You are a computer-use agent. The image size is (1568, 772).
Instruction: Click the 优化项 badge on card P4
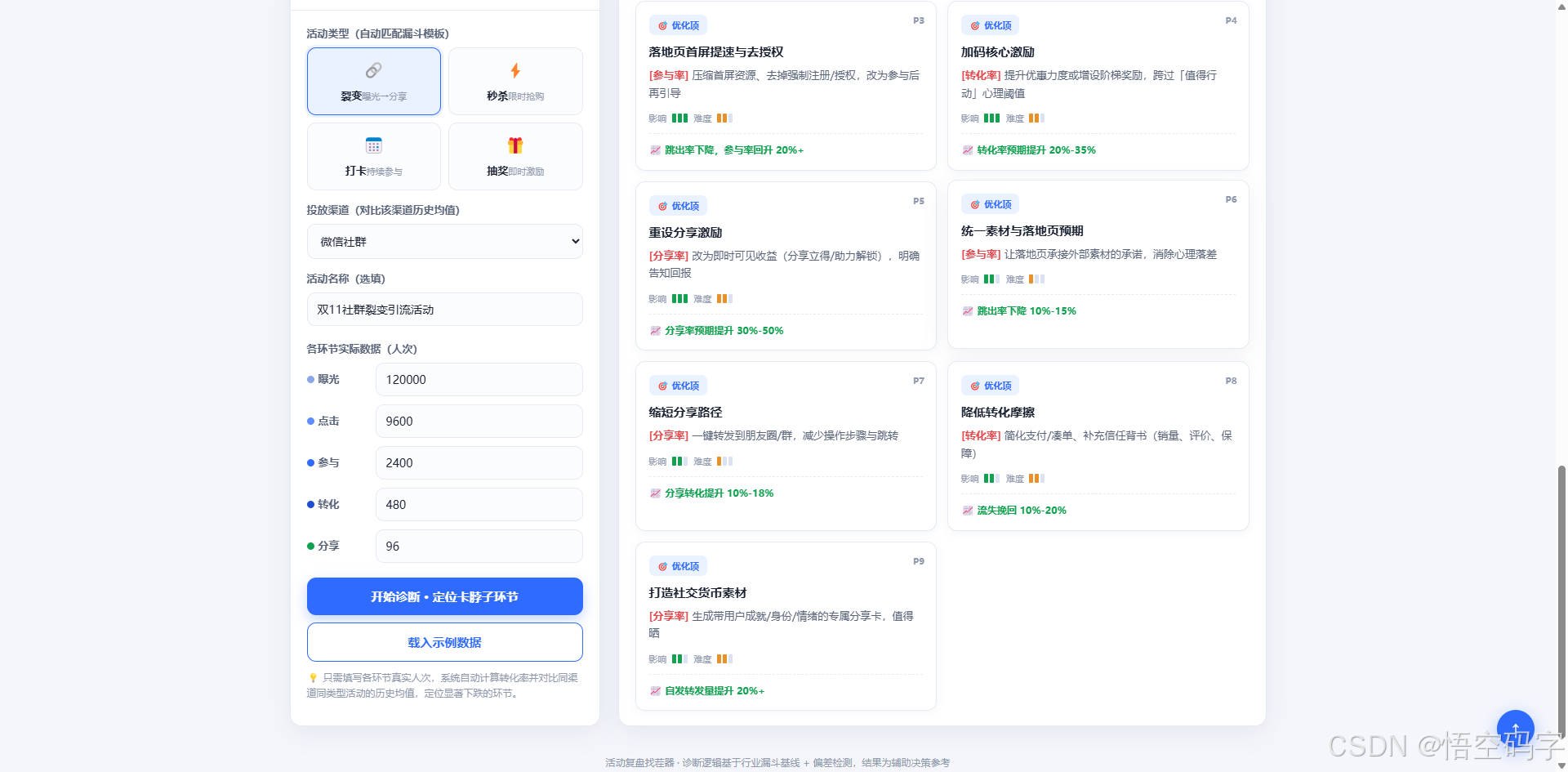pos(991,26)
